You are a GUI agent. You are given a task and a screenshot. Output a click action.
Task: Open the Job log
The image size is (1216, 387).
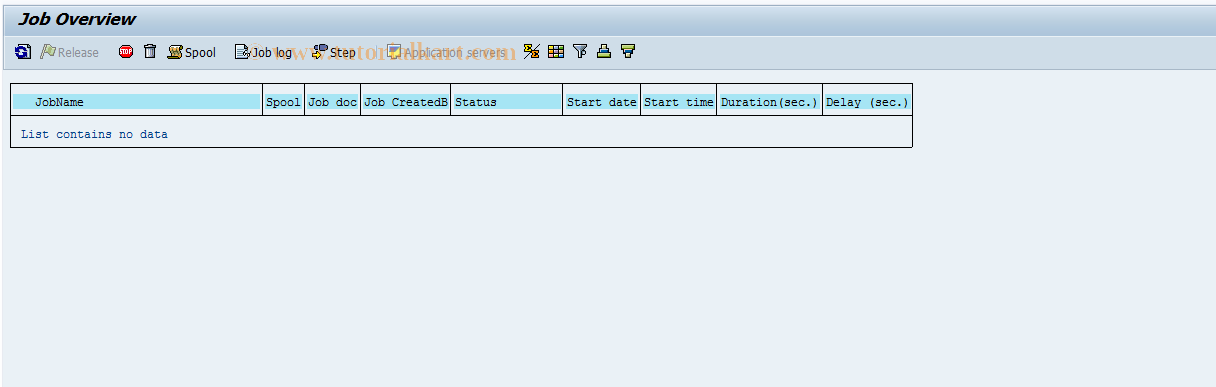[x=263, y=52]
